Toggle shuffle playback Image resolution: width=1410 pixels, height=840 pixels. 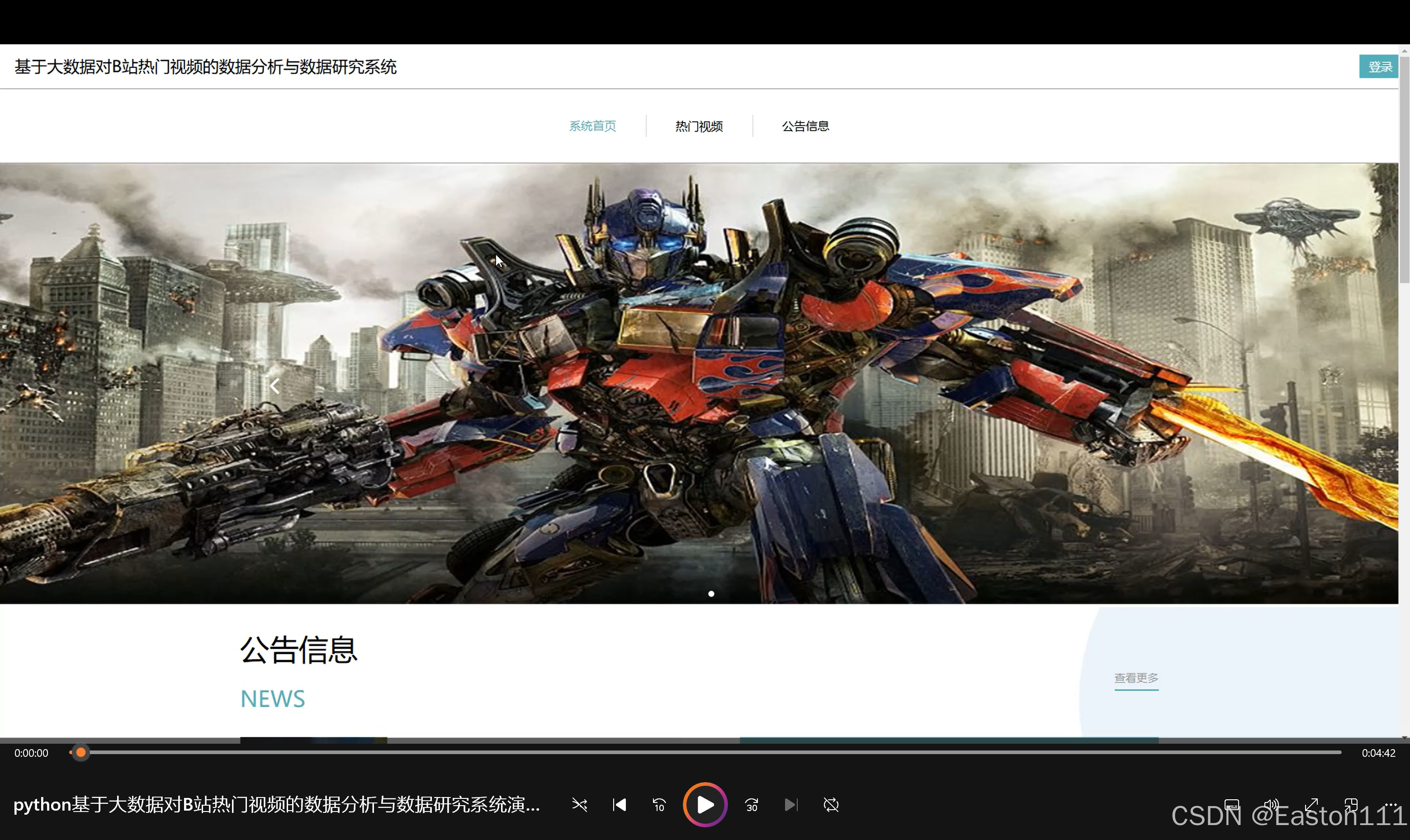point(579,804)
